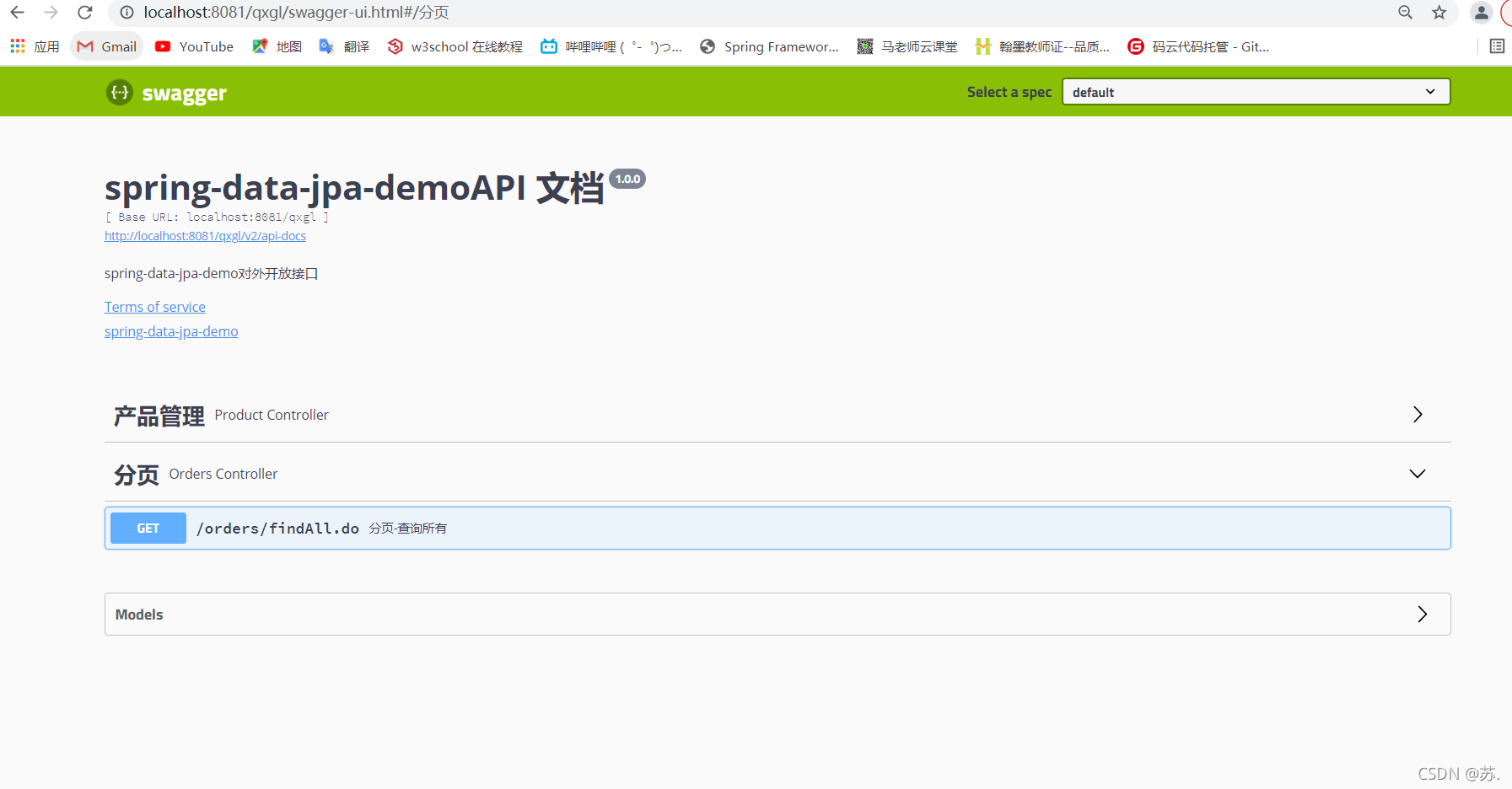The width and height of the screenshot is (1512, 789).
Task: Open the 马老师云课堂 bookmark
Action: click(x=907, y=46)
